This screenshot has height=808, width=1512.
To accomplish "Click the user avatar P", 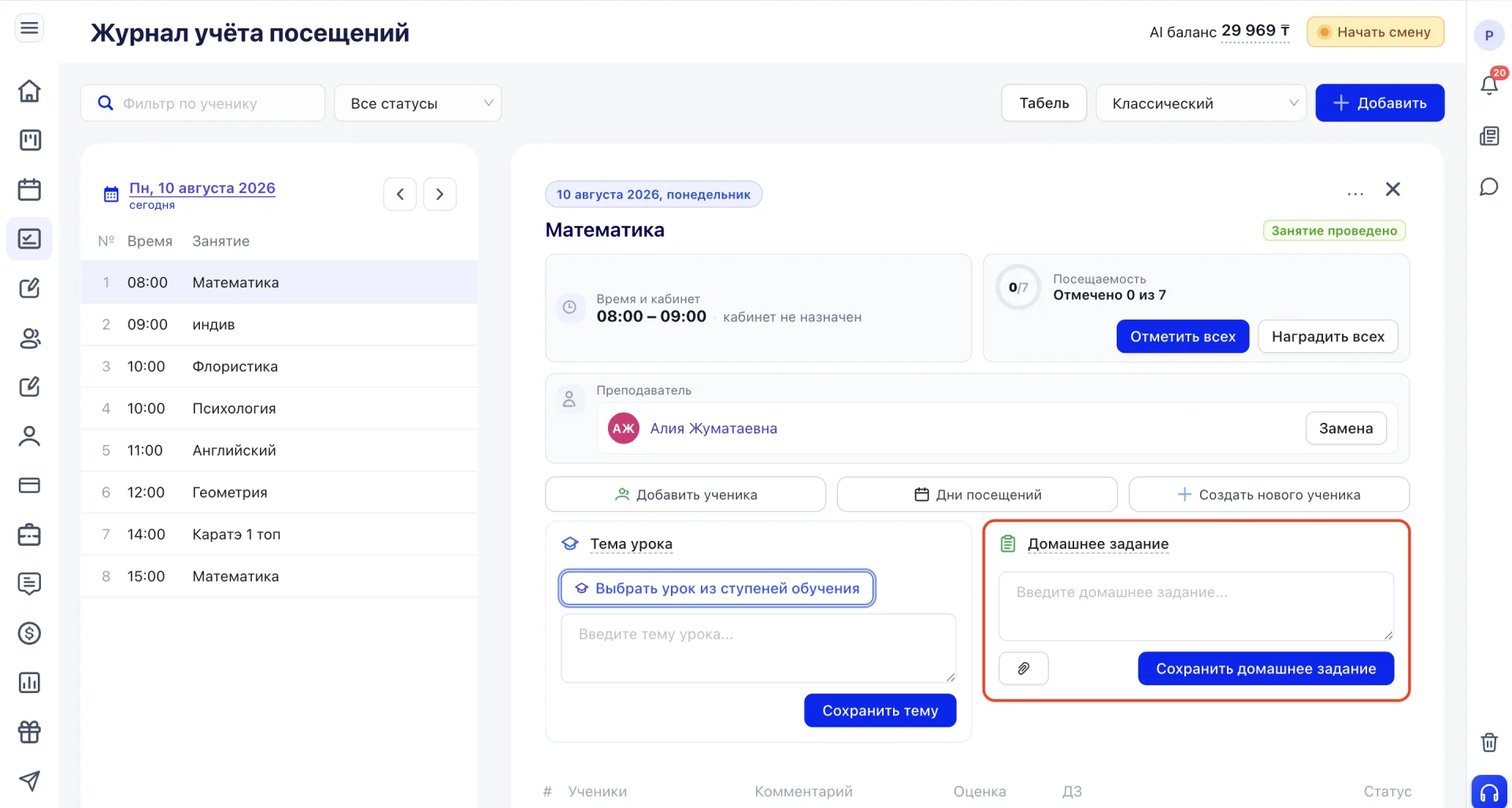I will [x=1489, y=35].
